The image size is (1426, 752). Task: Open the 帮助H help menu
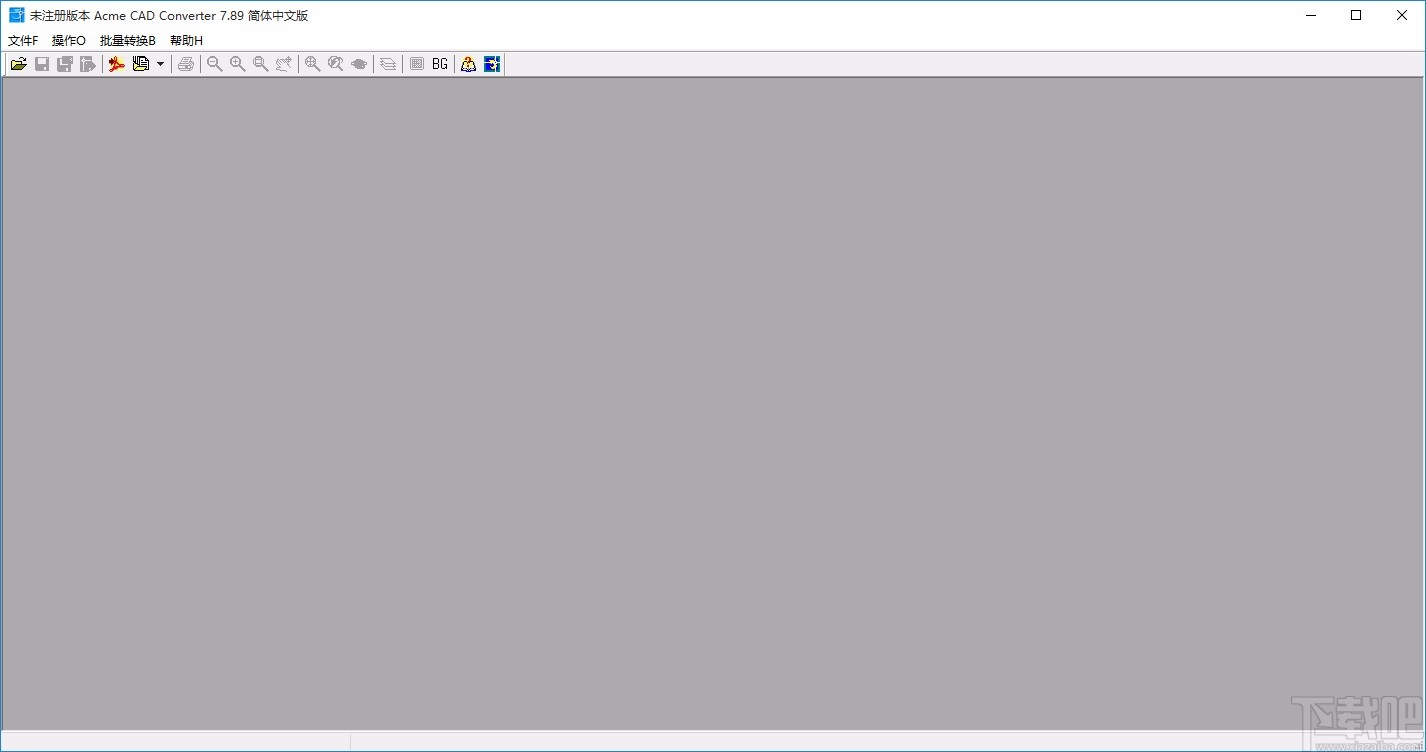[186, 40]
